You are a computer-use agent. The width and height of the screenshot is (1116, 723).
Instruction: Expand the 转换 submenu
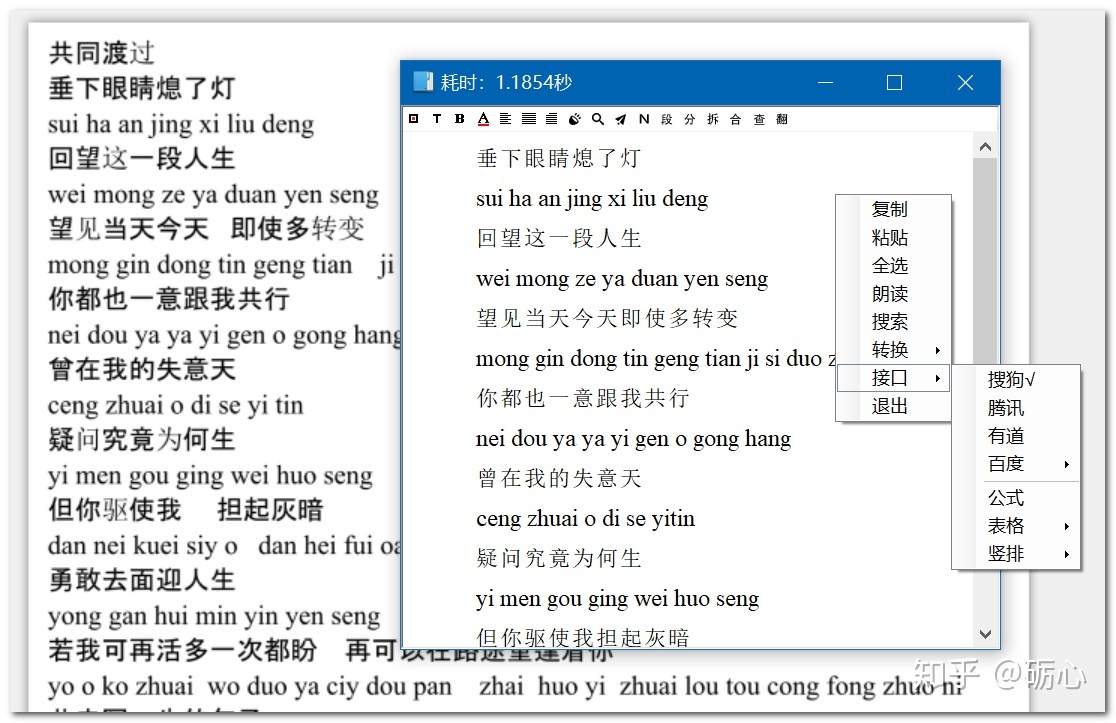pyautogui.click(x=894, y=349)
